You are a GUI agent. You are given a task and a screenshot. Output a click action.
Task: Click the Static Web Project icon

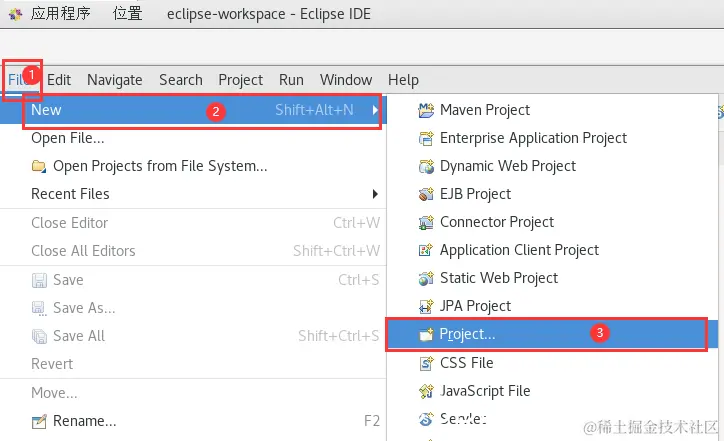pos(426,278)
